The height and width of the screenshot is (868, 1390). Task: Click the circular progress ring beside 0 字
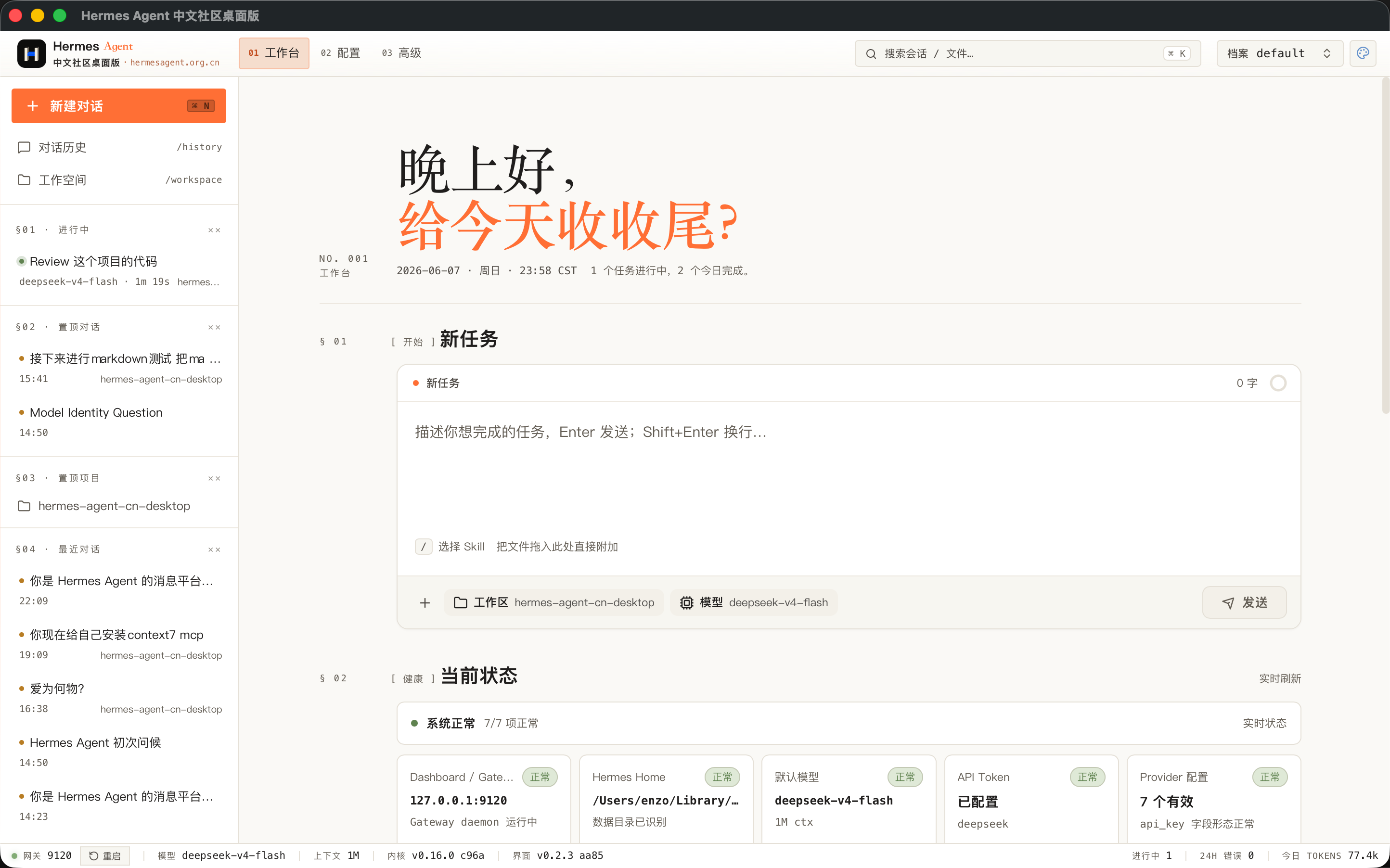tap(1278, 383)
